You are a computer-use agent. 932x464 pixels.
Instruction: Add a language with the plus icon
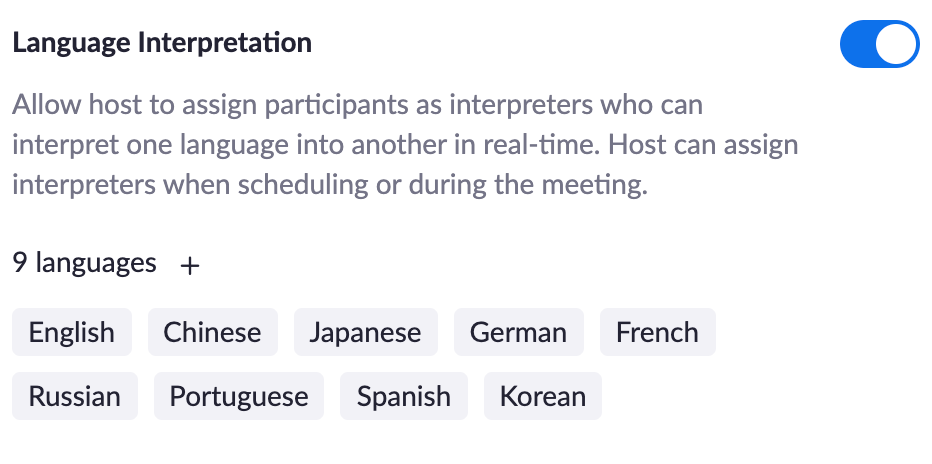pos(190,266)
